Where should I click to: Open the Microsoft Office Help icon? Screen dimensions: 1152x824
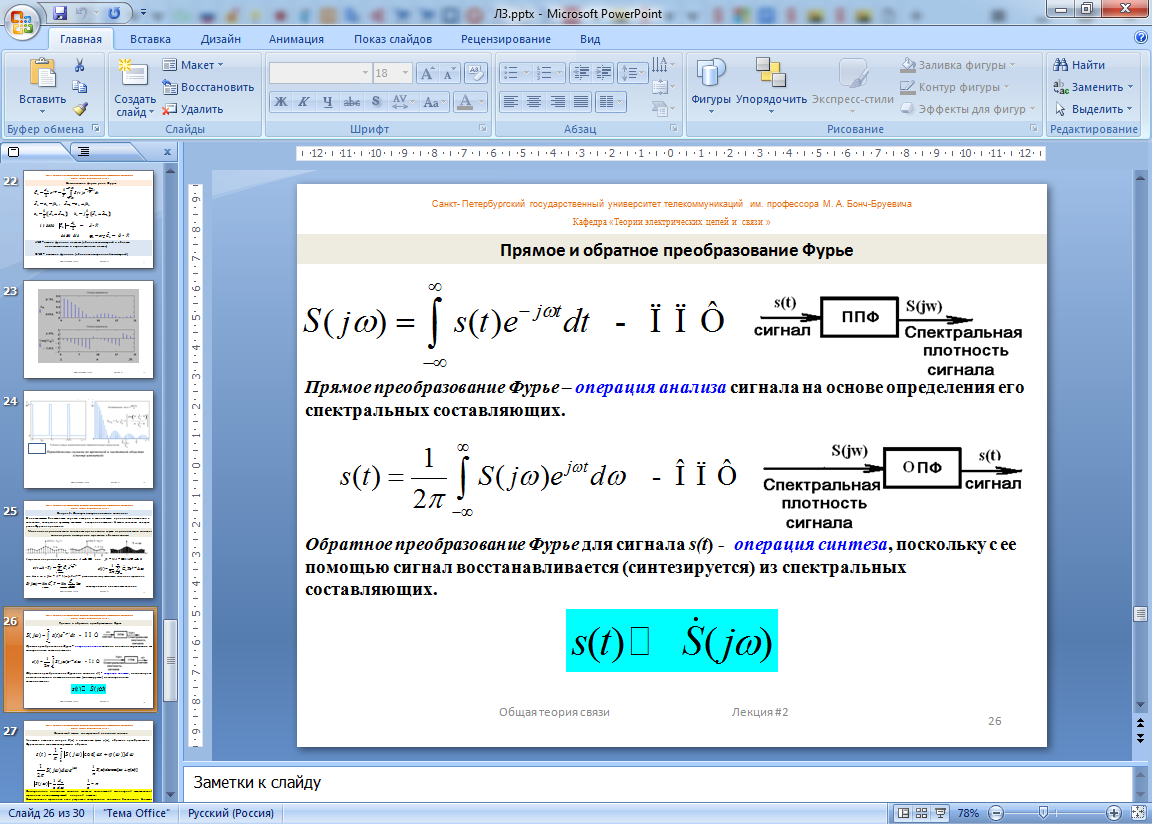point(1141,38)
